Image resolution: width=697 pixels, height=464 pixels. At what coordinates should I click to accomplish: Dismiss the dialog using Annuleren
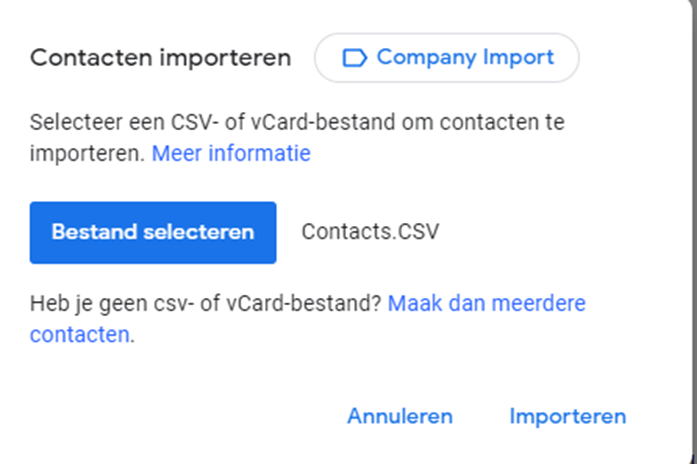click(x=400, y=416)
